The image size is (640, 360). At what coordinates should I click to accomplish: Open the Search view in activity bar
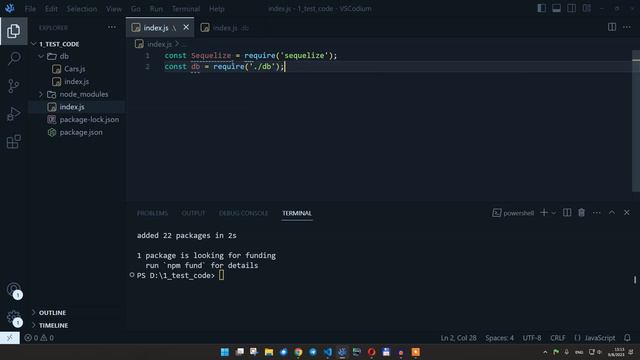pyautogui.click(x=13, y=58)
